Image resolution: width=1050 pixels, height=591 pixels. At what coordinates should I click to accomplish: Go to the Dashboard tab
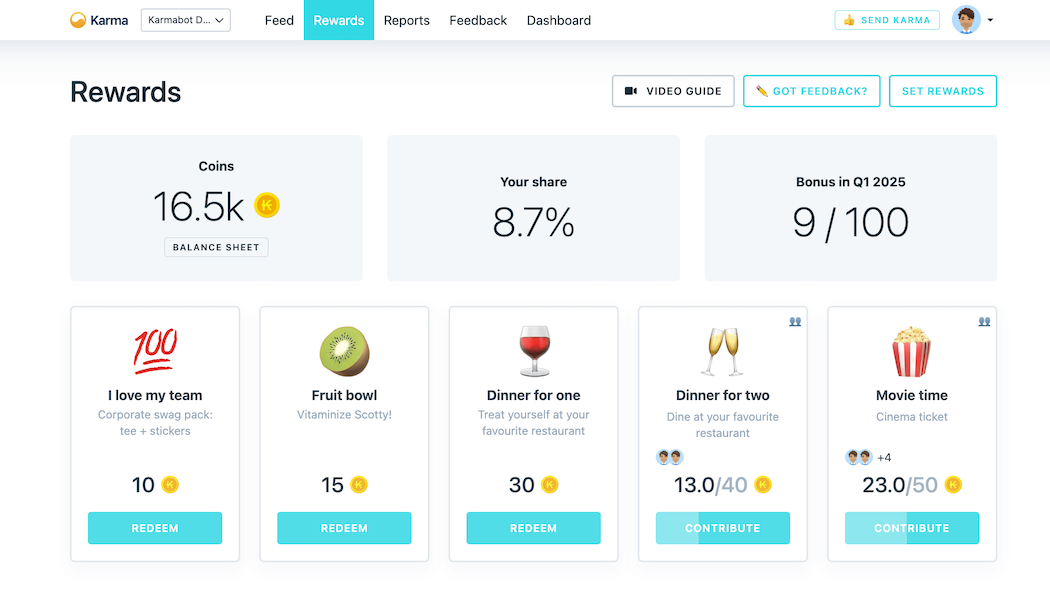point(559,20)
